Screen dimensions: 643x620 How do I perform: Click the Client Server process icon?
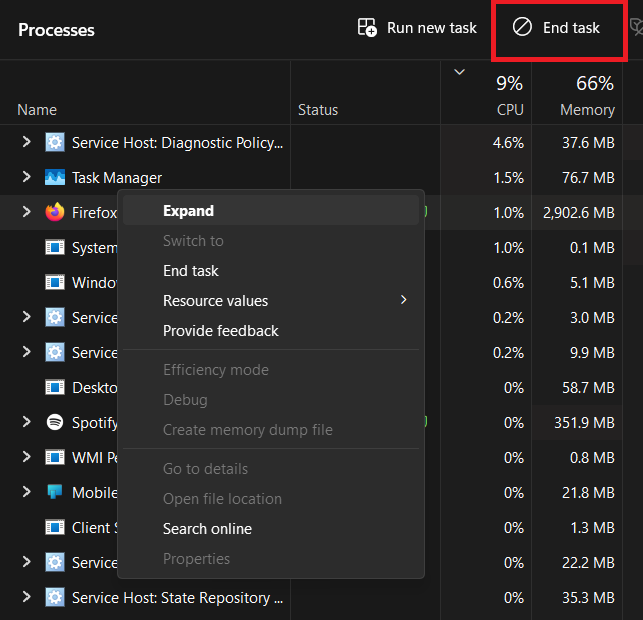55,527
